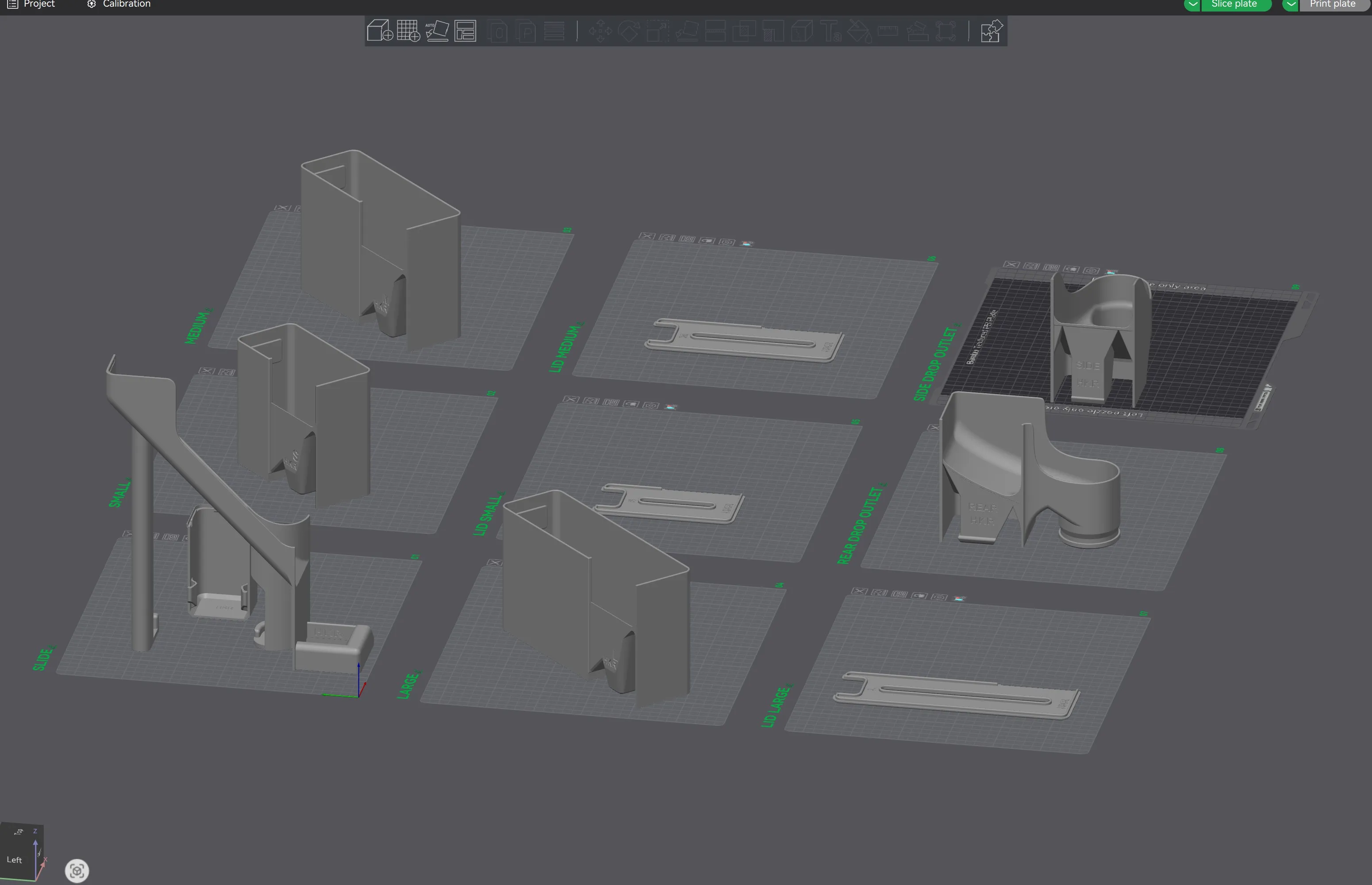Screen dimensions: 1372x885
Task: Select the Move tool in toolbar
Action: (x=600, y=31)
